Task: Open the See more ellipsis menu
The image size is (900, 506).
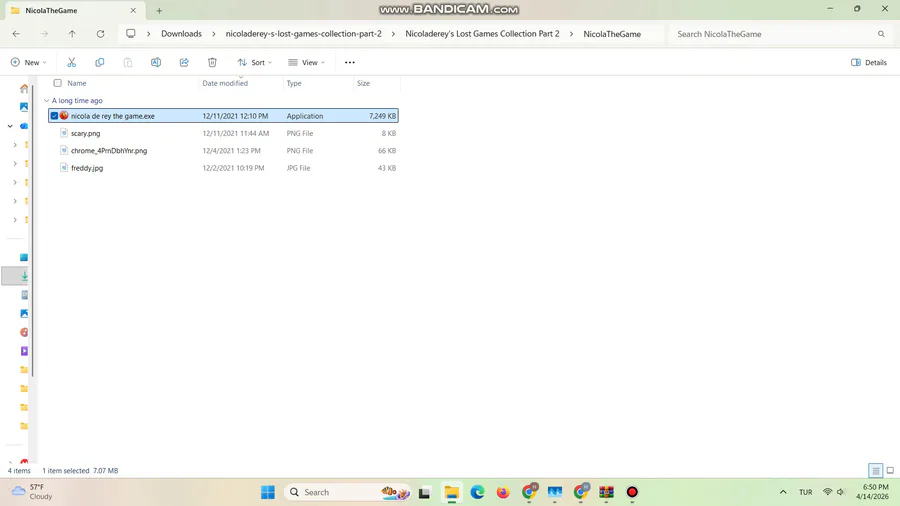Action: coord(350,63)
